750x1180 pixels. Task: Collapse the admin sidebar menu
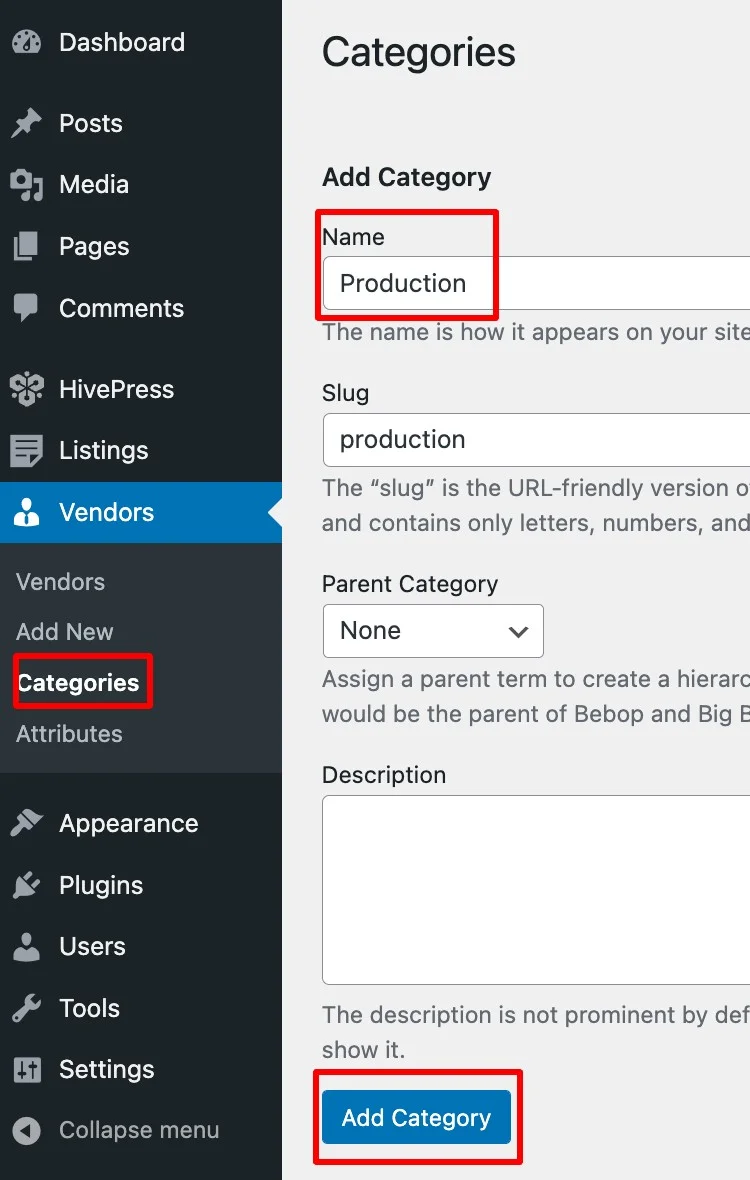click(138, 1131)
